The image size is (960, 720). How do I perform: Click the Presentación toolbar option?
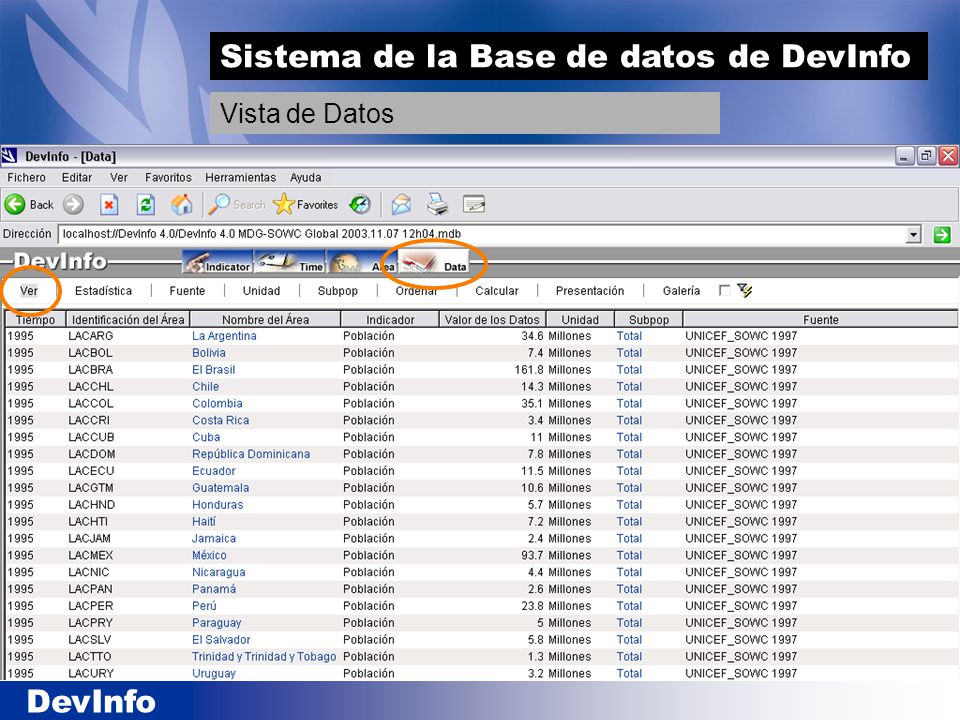point(590,291)
